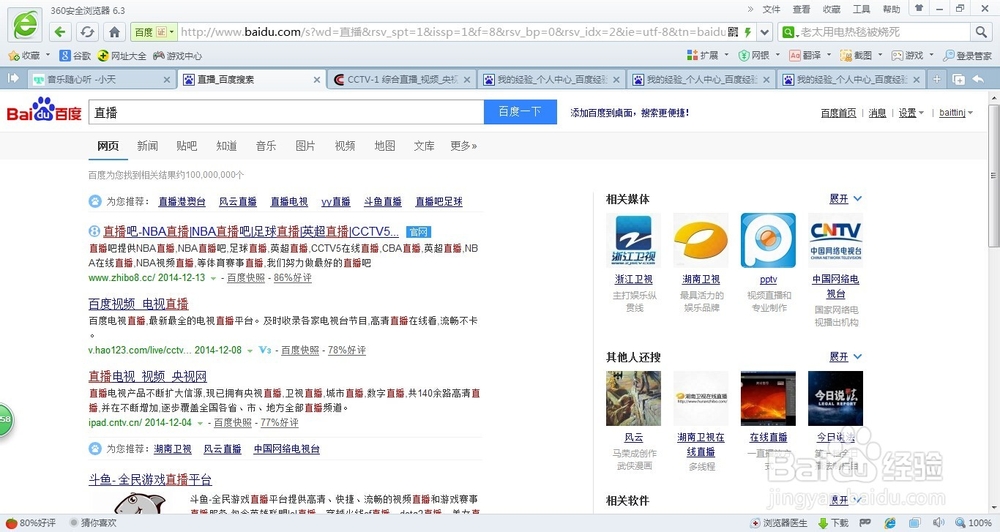Click the speaker sound icon in status bar
Image resolution: width=1000 pixels, height=532 pixels.
coord(938,523)
